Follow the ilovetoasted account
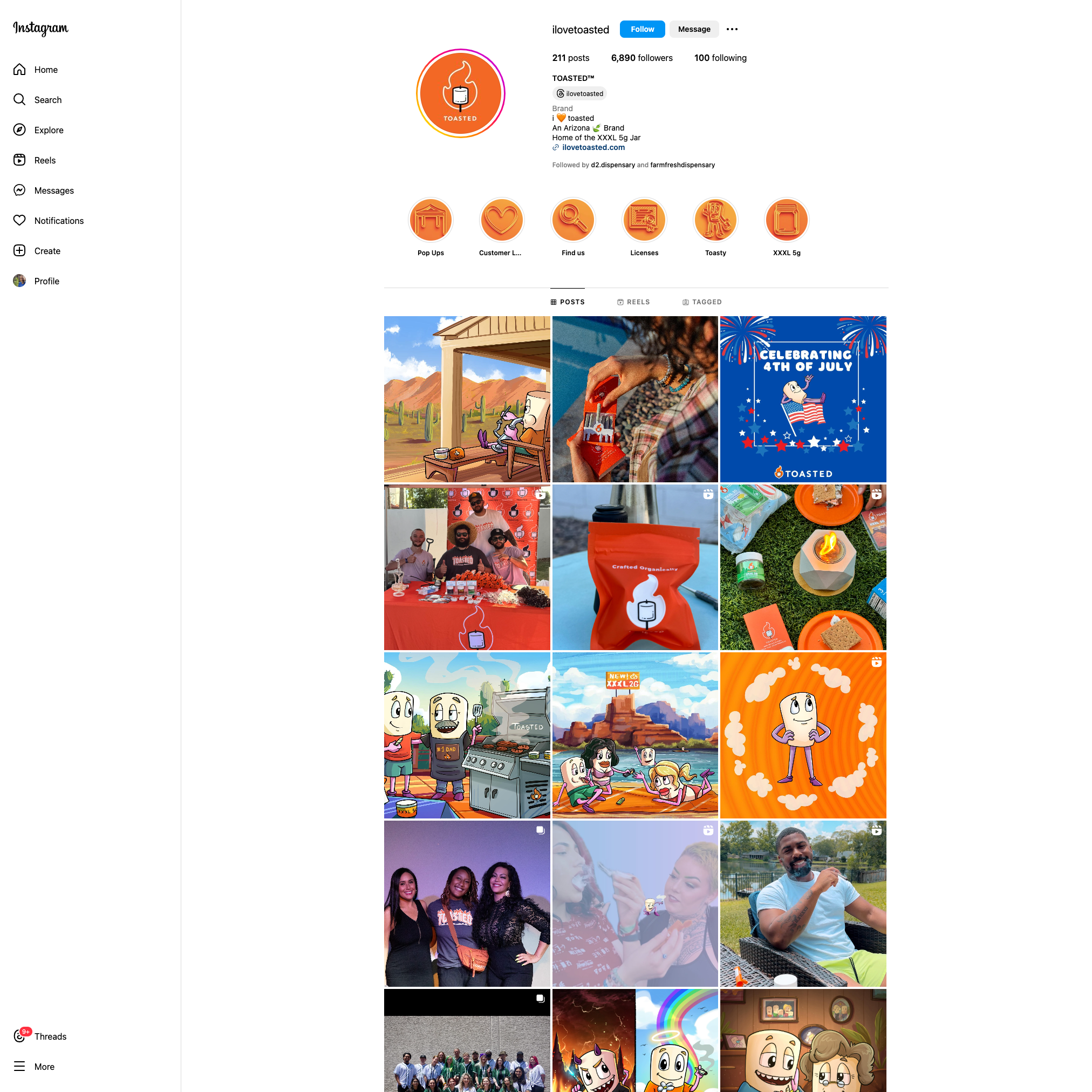Screen dimensions: 1092x1092 click(x=642, y=29)
